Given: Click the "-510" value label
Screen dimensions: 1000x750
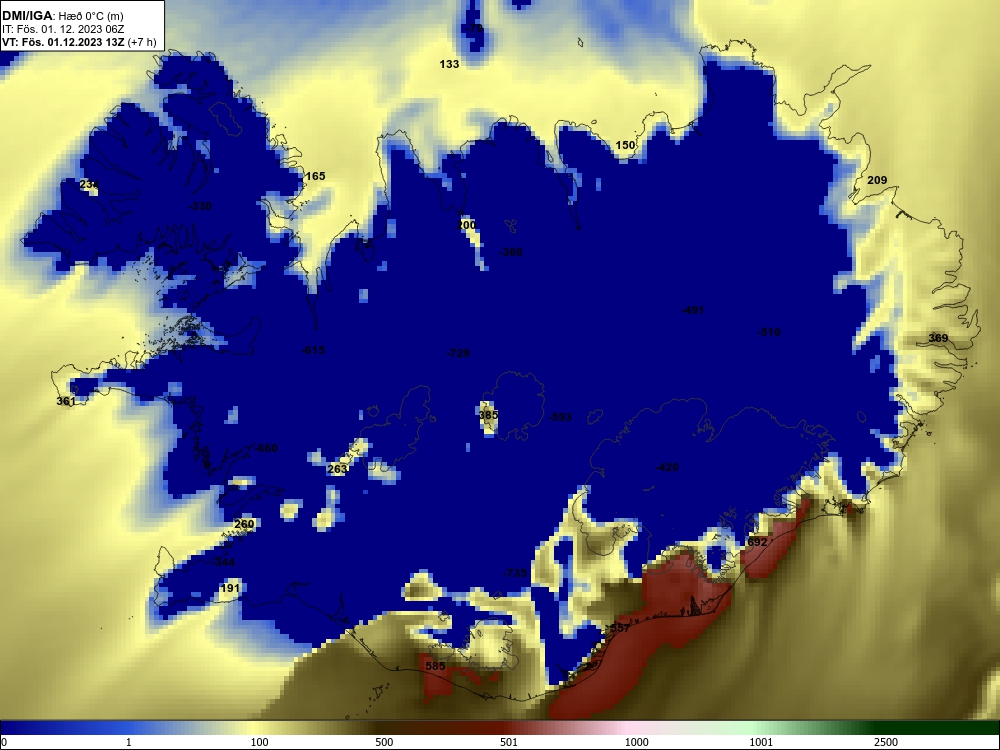Looking at the screenshot, I should 768,332.
